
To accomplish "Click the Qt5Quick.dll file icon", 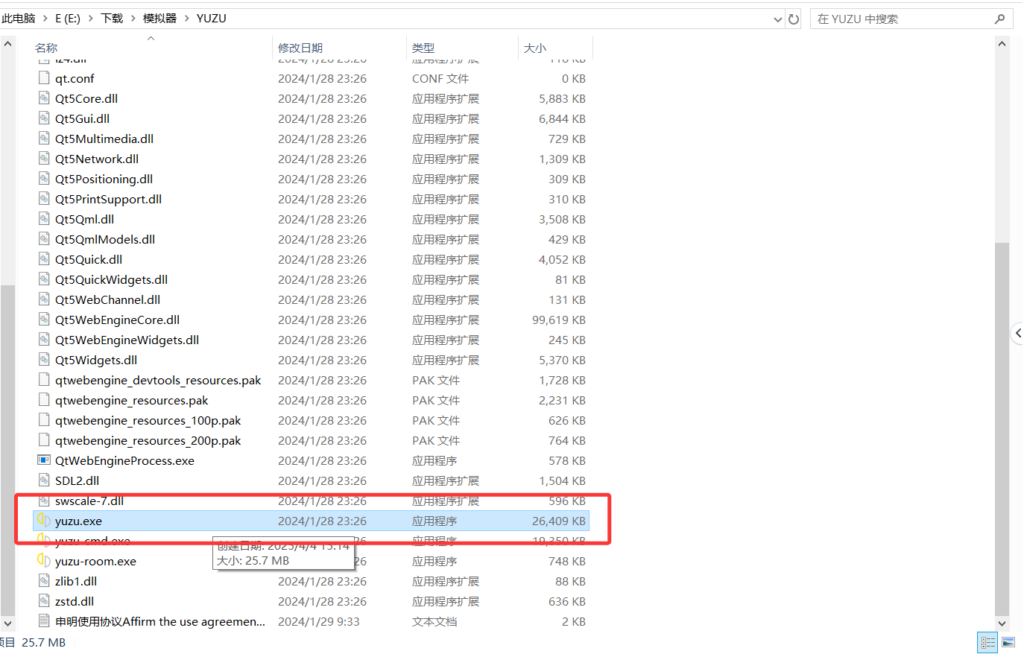I will coord(44,259).
